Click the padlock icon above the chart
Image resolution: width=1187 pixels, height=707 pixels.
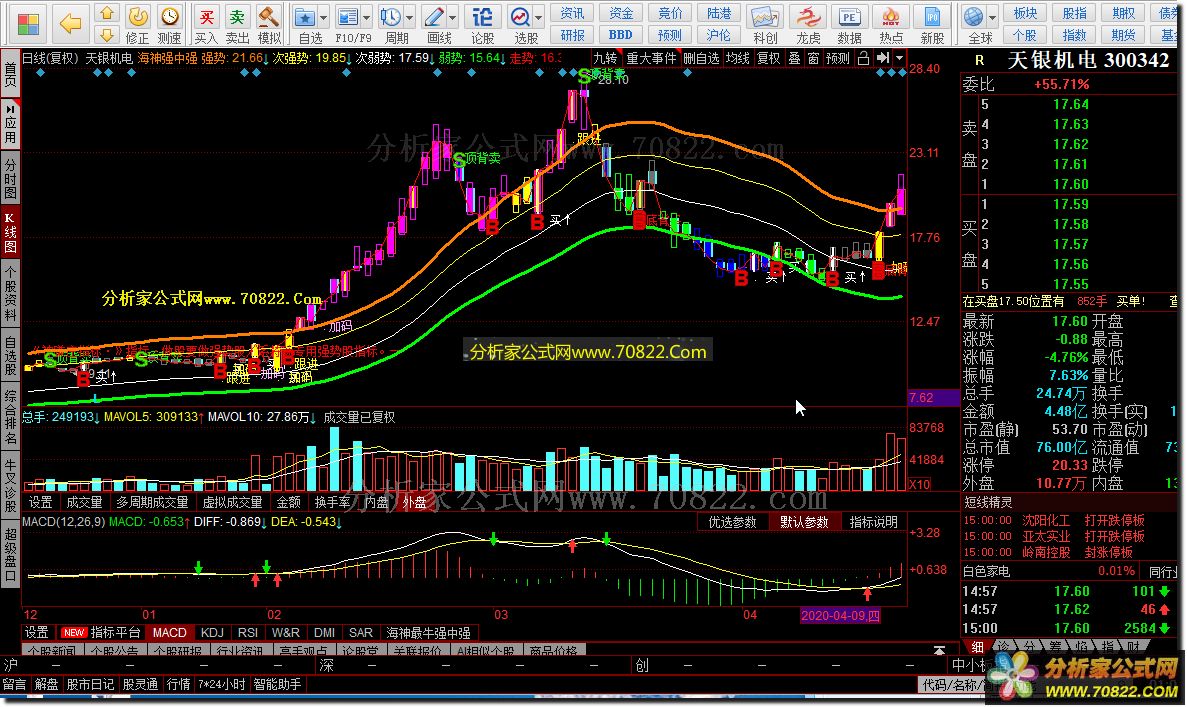863,58
